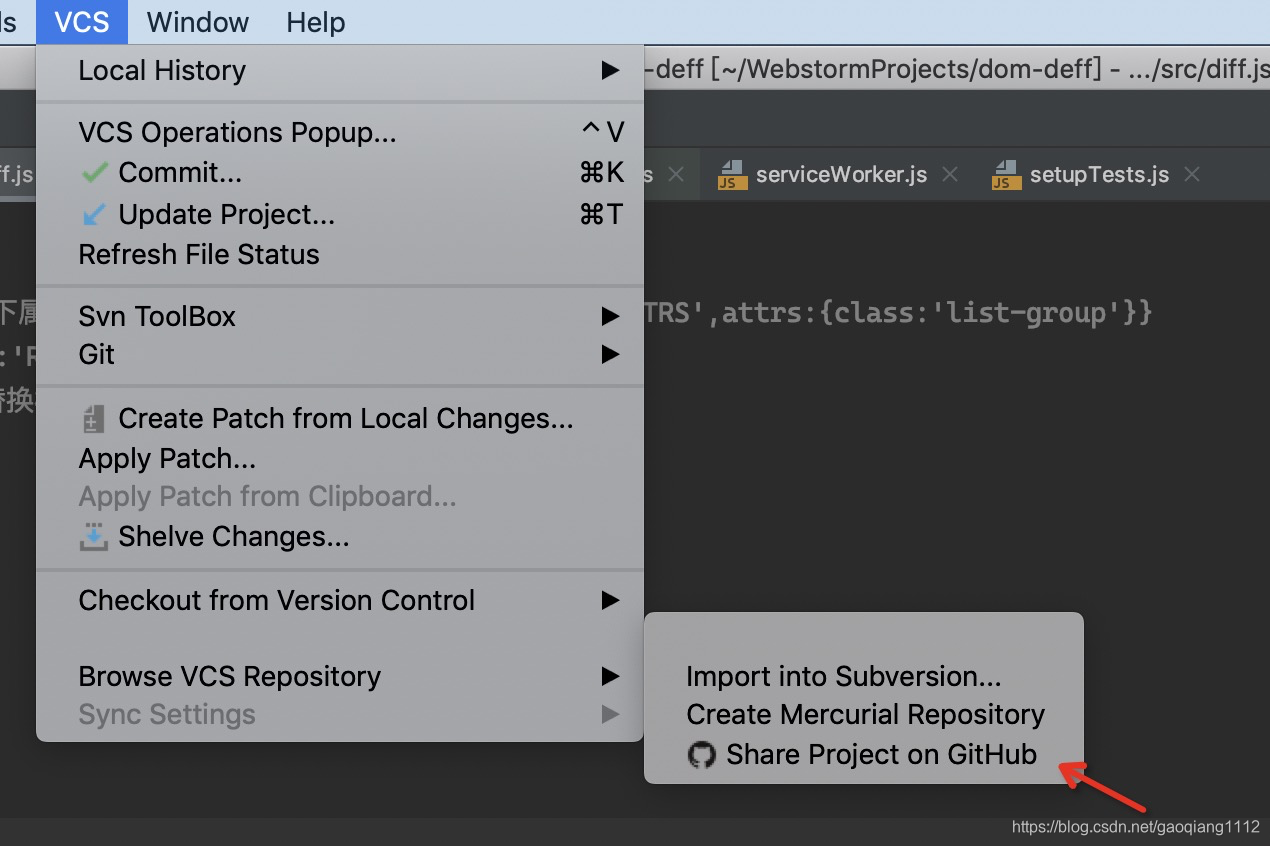Click the blue arrow Update Project icon
This screenshot has height=846, width=1270.
tap(94, 214)
